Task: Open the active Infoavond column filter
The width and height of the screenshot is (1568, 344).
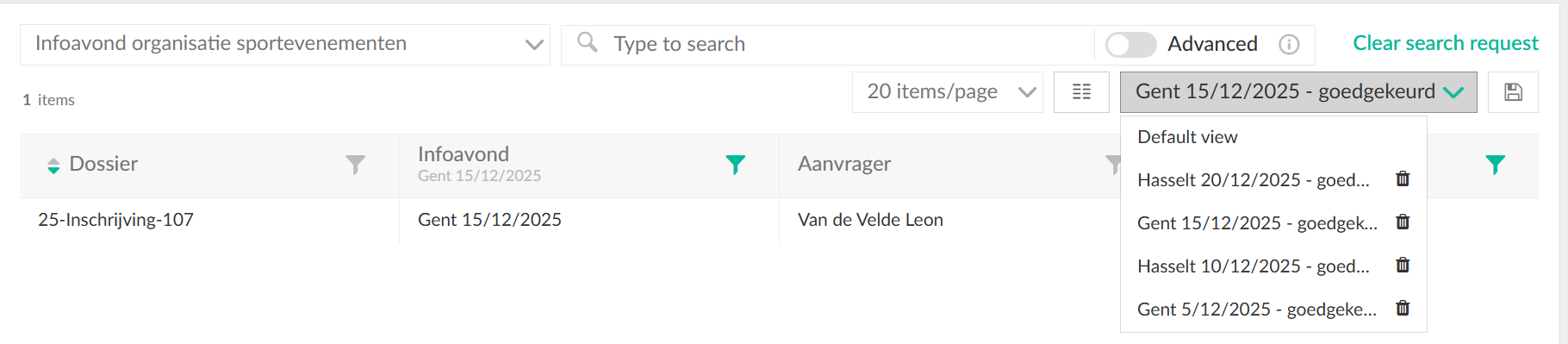Action: click(x=735, y=165)
